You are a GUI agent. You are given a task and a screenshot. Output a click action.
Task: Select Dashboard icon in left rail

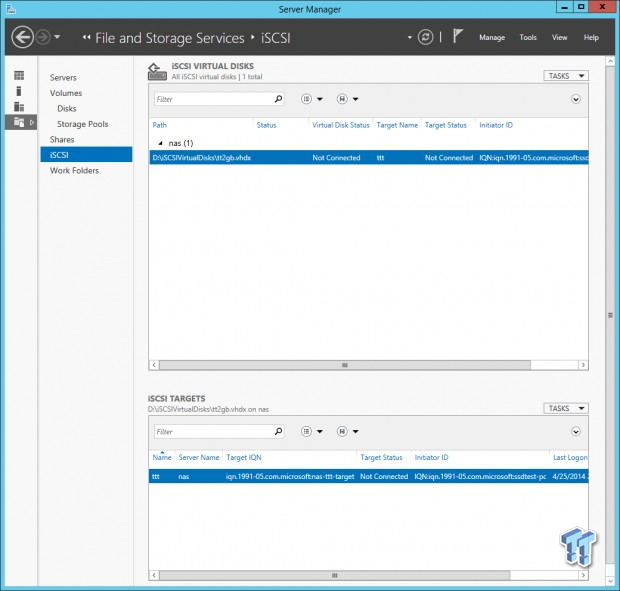(19, 75)
